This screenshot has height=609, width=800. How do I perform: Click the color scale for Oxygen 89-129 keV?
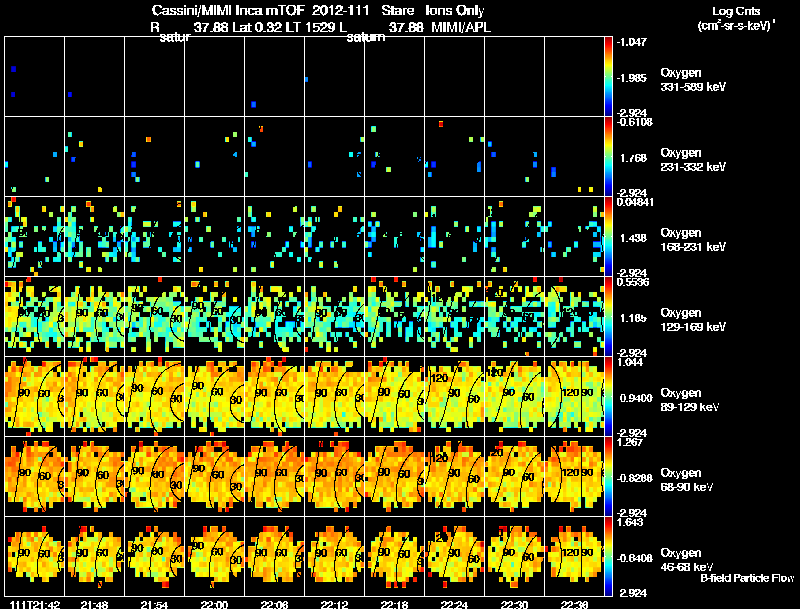[608, 396]
